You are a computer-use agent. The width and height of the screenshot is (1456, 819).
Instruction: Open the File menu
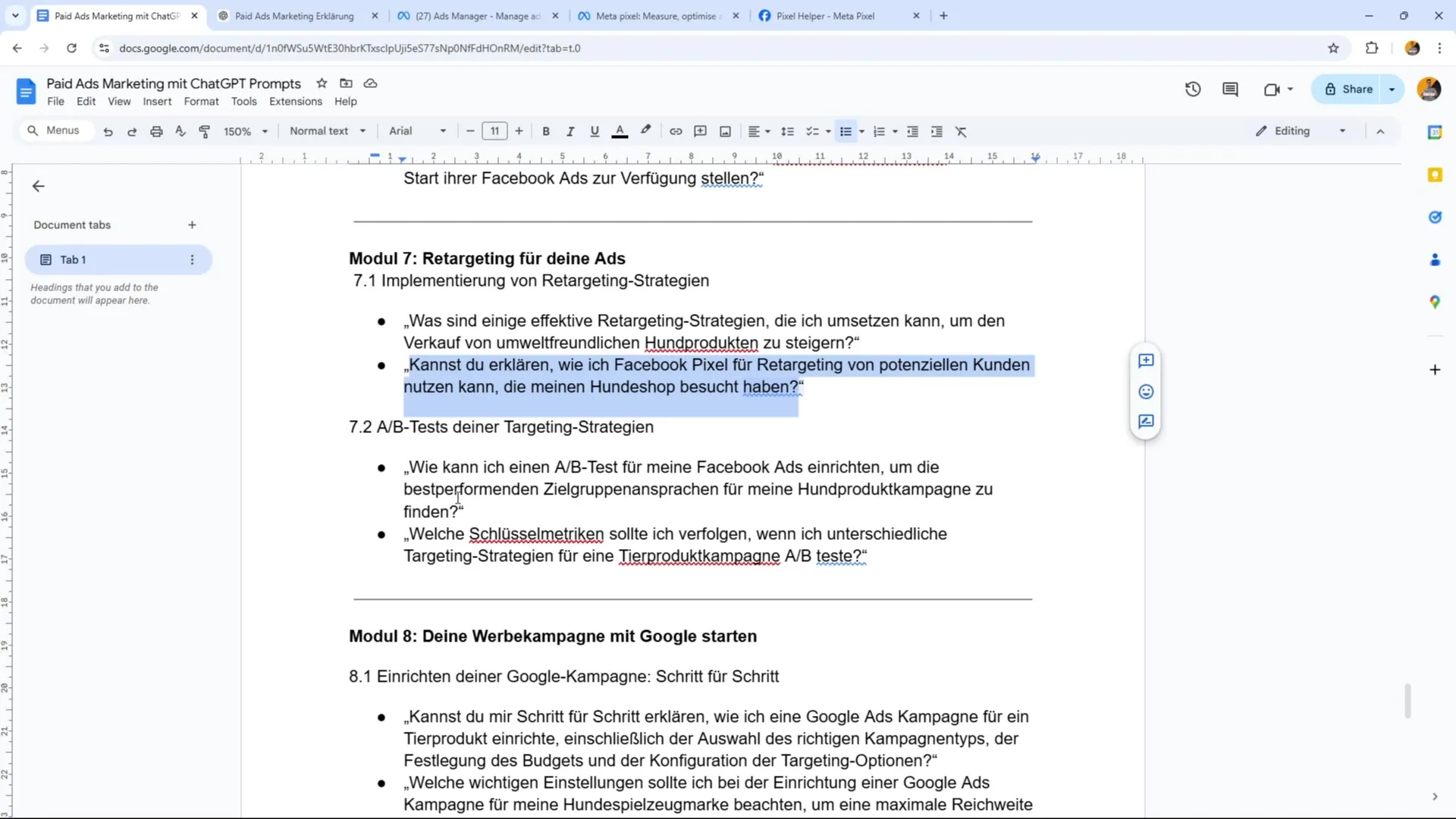pos(55,102)
